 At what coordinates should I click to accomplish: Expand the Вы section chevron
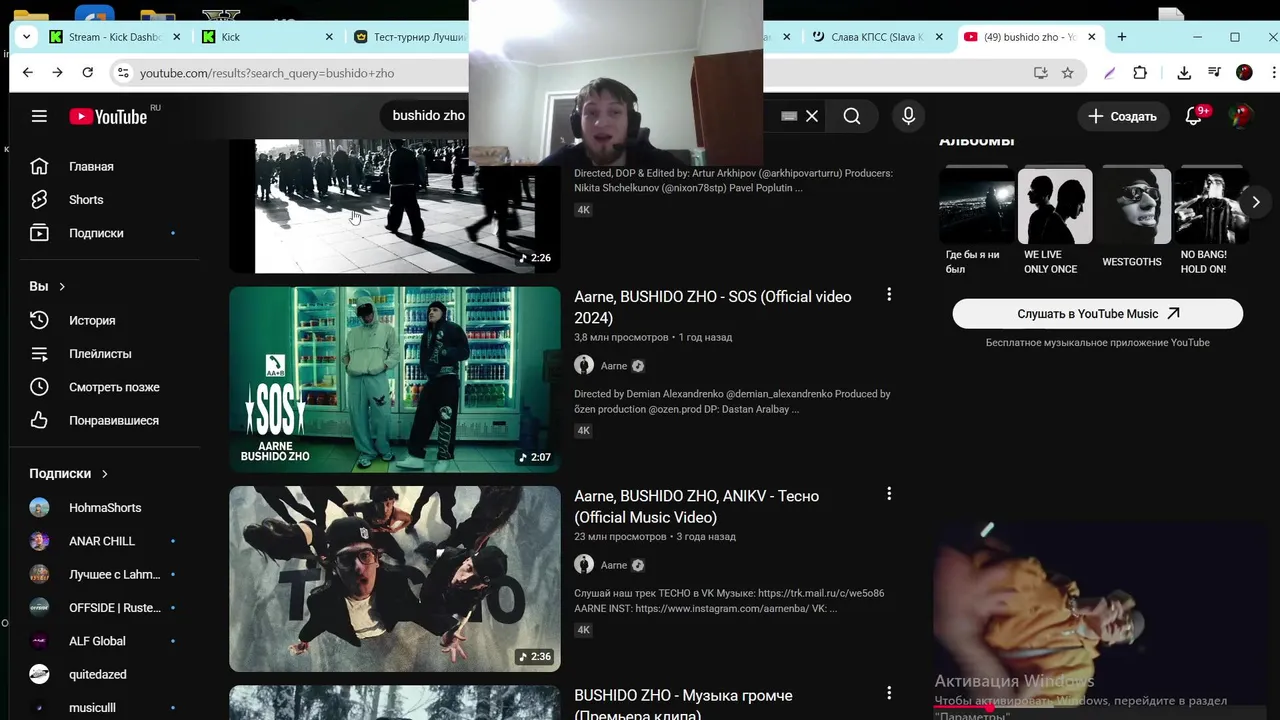click(x=62, y=287)
